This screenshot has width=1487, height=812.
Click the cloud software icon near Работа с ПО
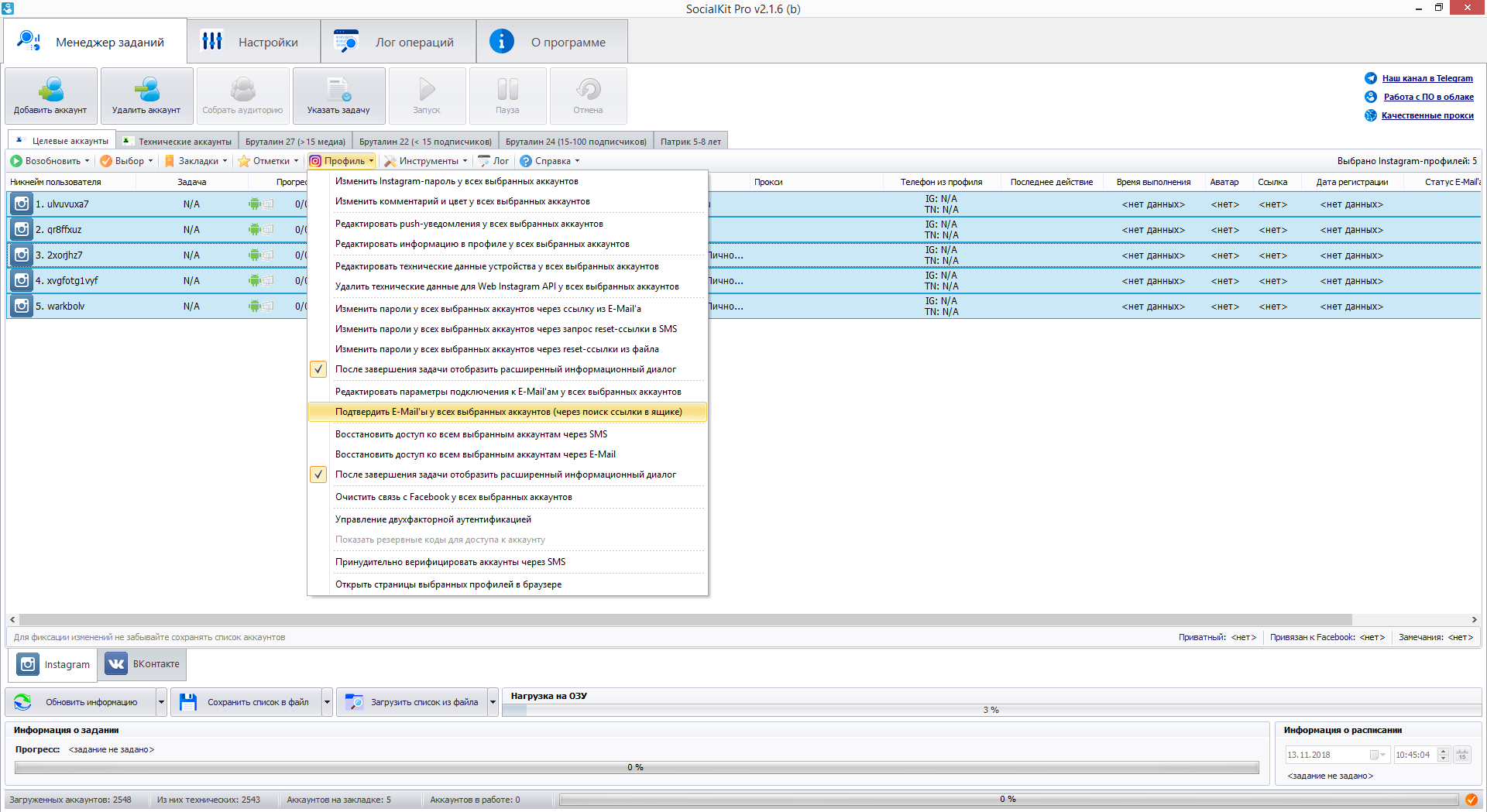(1371, 97)
